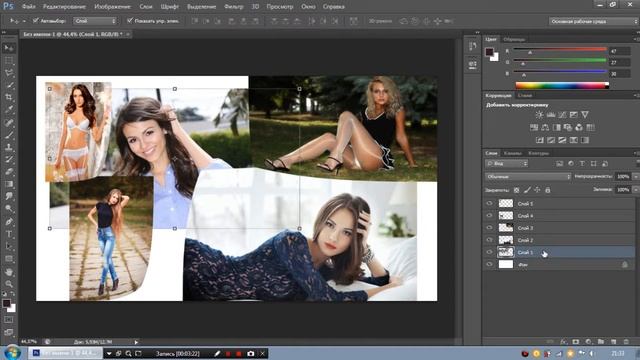Add a Brightness/Contrast adjustment
The height and width of the screenshot is (360, 640).
539,115
